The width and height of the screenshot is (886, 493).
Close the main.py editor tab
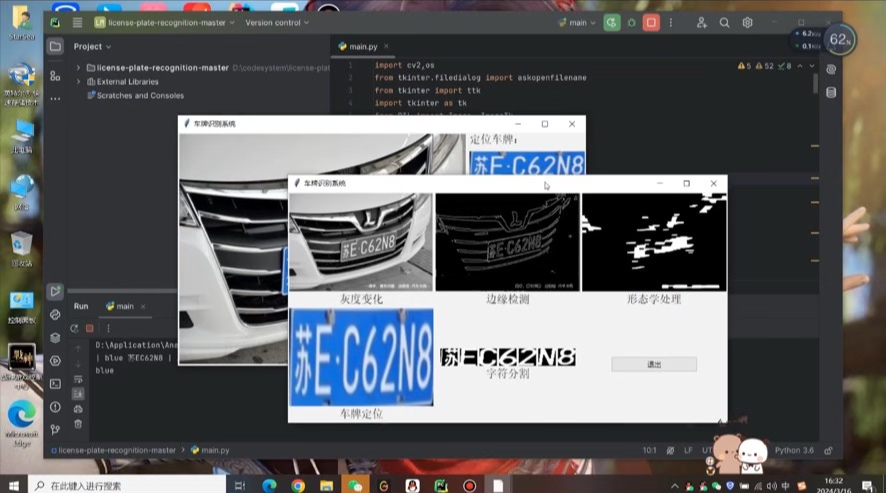(386, 46)
